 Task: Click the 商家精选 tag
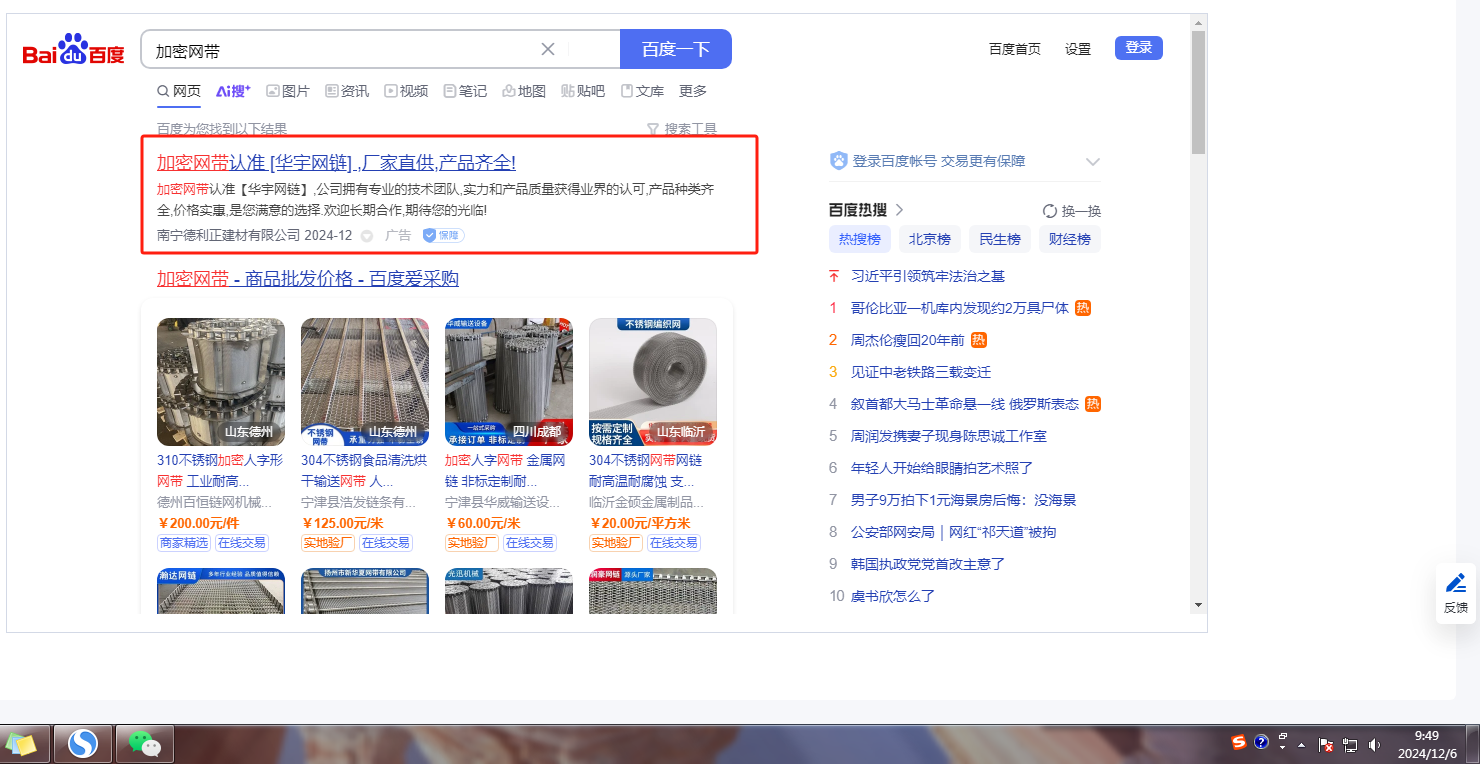tap(184, 543)
